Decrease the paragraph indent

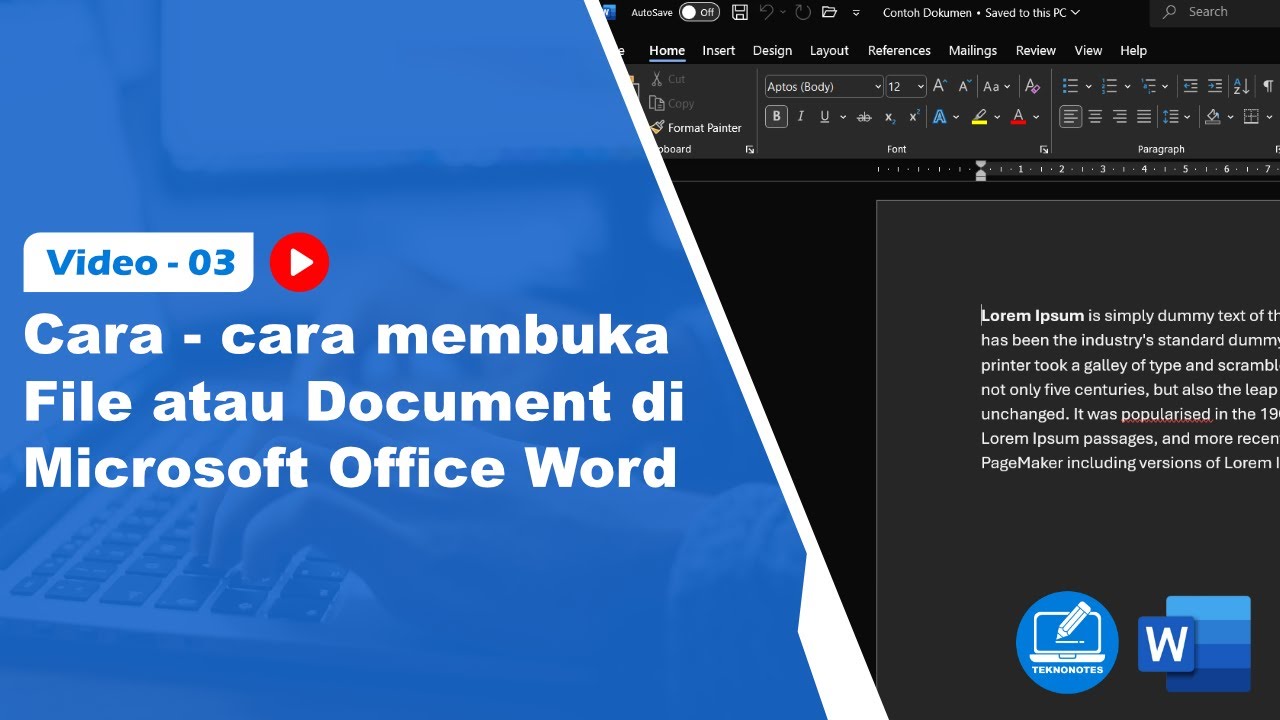pos(1190,87)
